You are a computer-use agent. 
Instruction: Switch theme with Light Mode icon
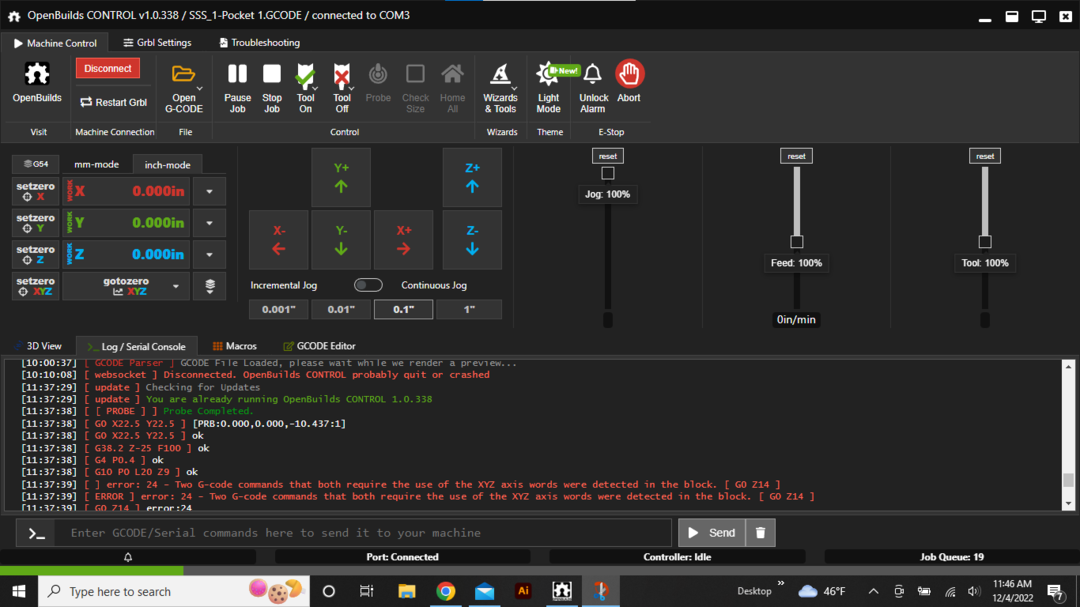click(549, 75)
